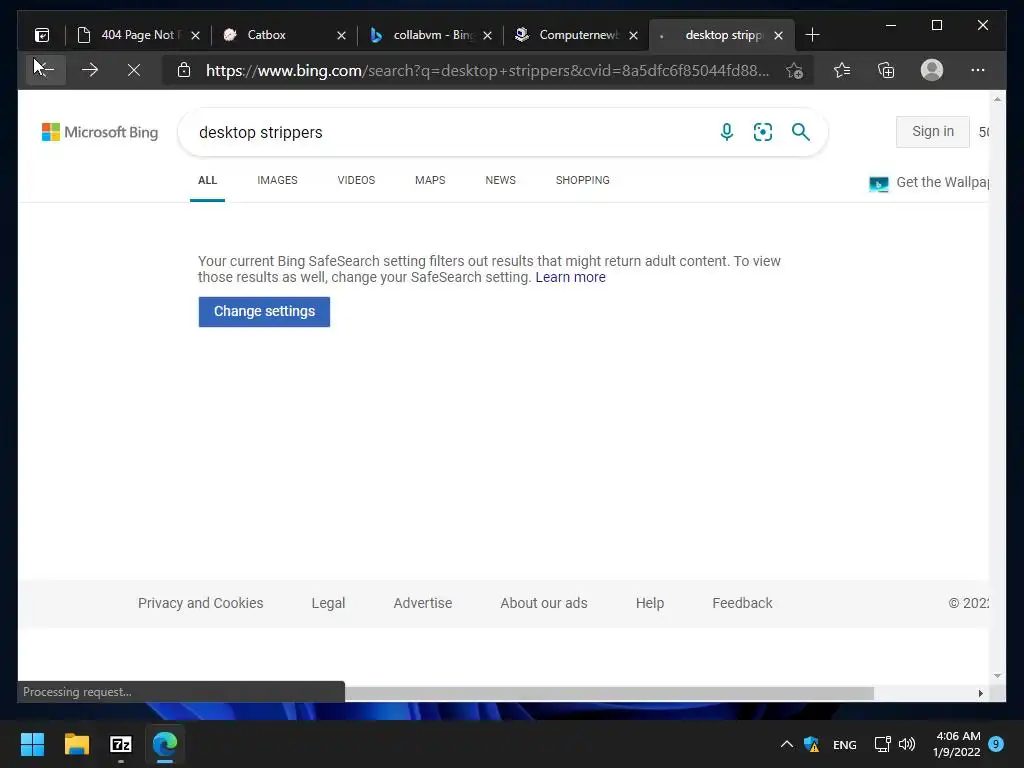Close the desktop strippers tab

[778, 35]
